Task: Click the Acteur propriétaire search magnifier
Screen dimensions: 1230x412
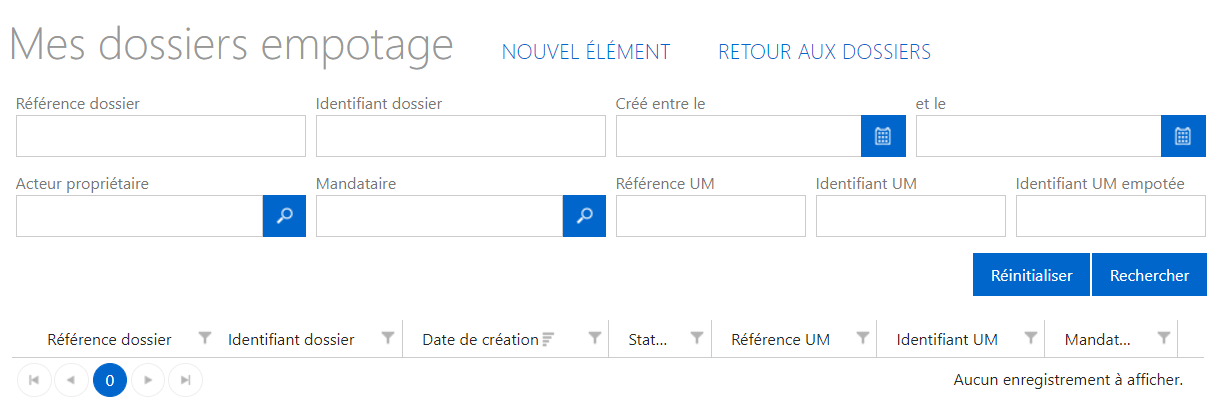Action: pos(284,216)
